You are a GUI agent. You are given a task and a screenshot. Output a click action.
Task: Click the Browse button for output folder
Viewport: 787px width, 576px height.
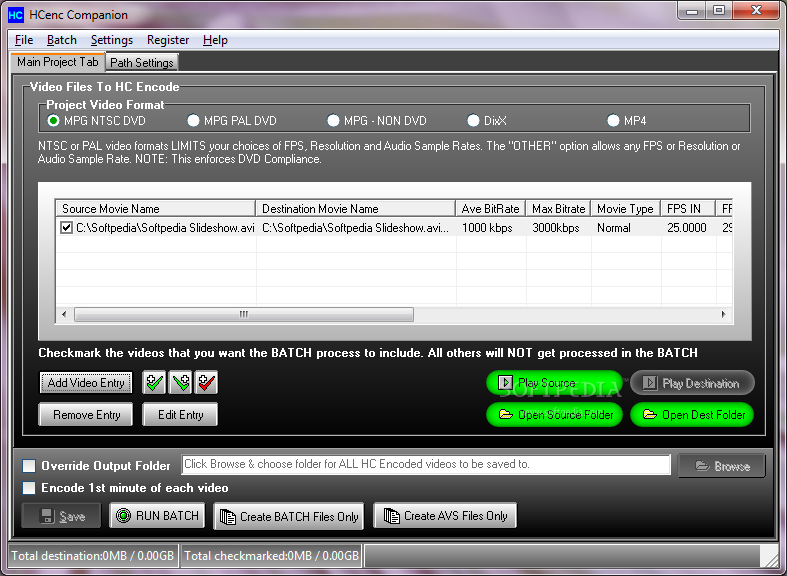click(722, 466)
